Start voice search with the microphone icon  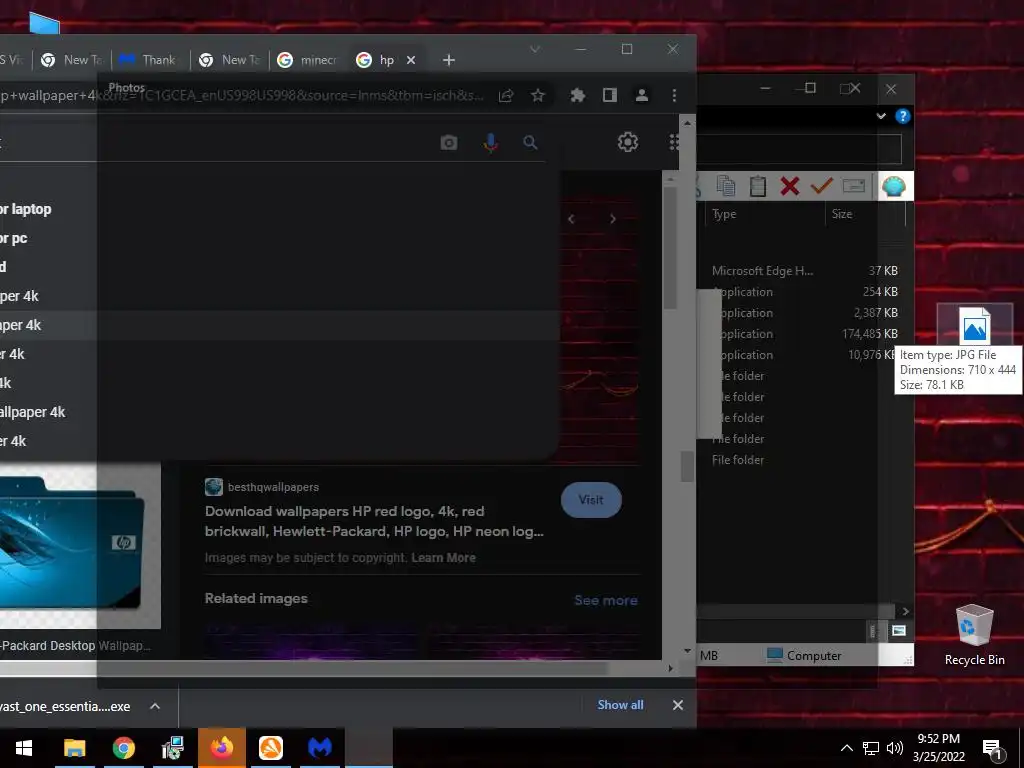pos(490,143)
